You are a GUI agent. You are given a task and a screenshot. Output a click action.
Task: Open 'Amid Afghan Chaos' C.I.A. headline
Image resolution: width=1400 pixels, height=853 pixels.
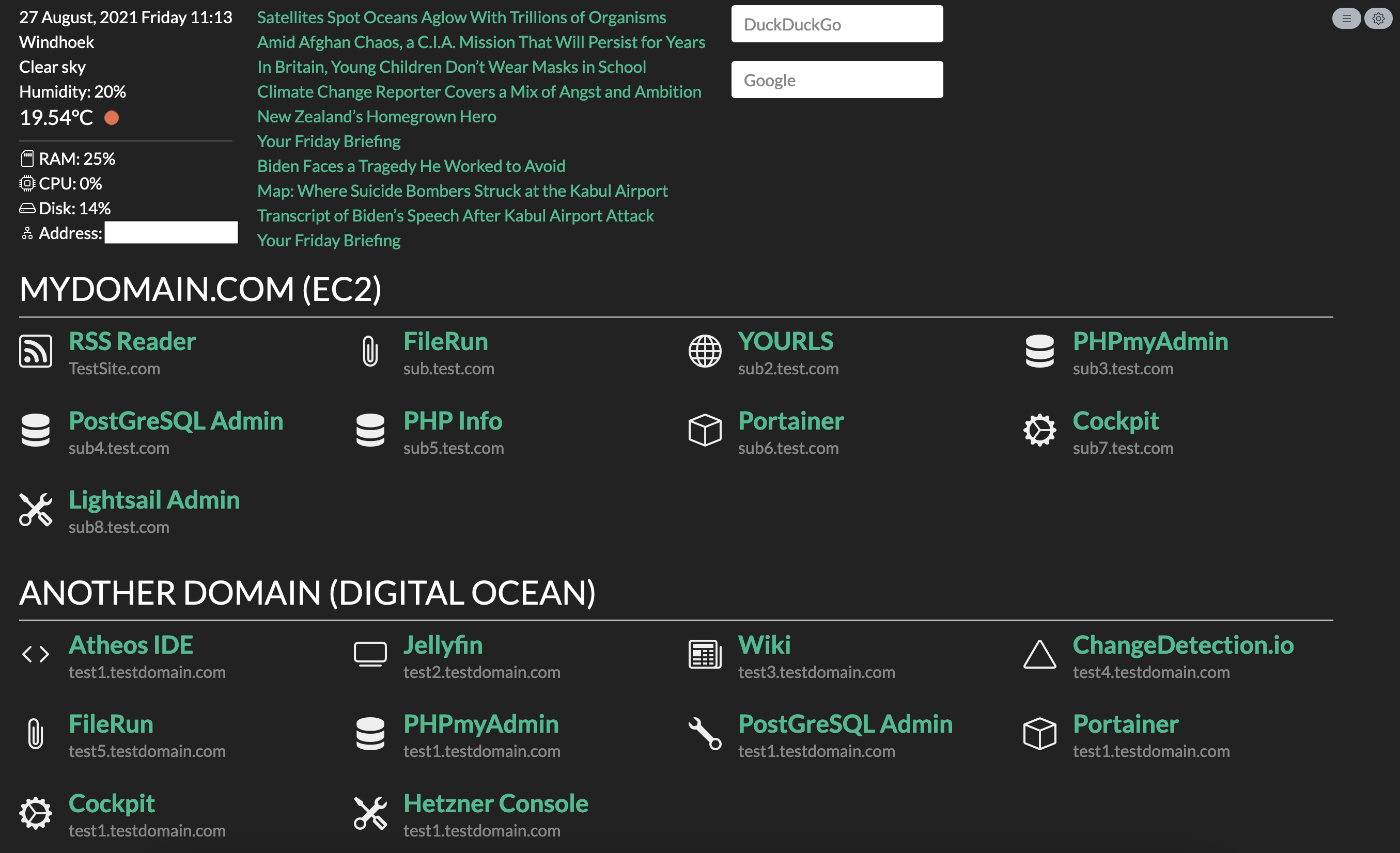pos(481,42)
